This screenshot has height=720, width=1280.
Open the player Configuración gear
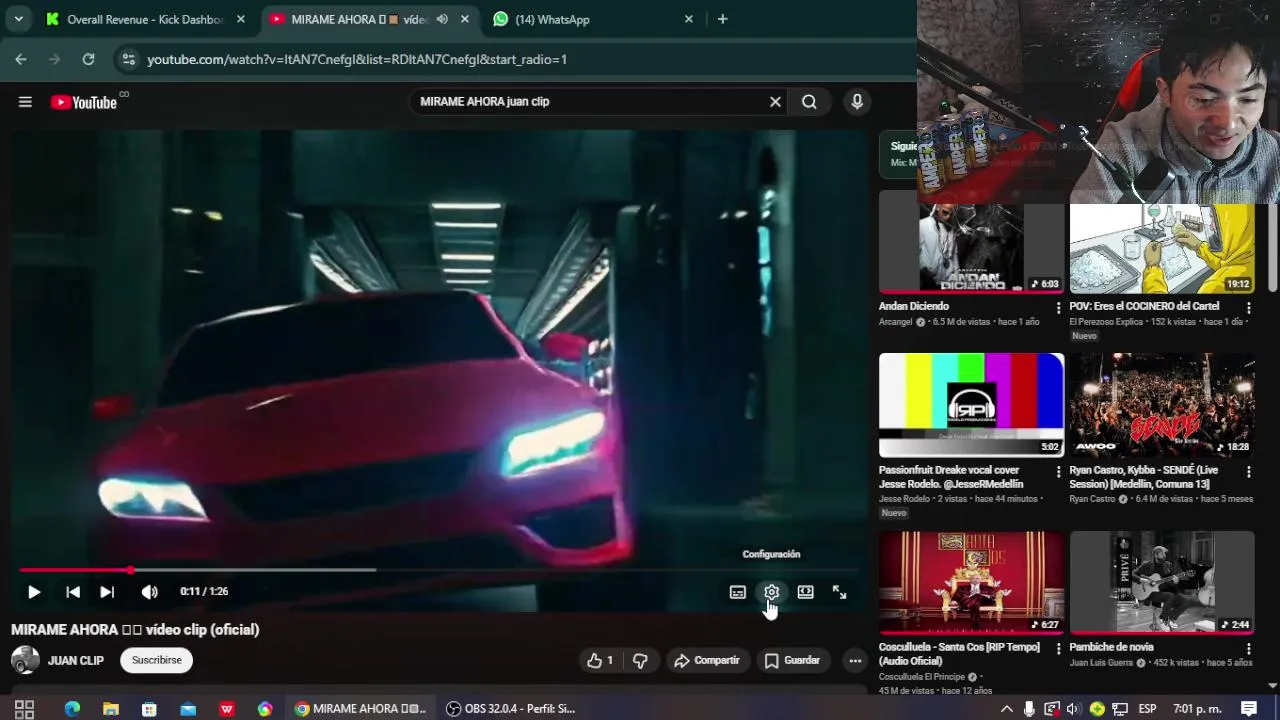coord(771,592)
